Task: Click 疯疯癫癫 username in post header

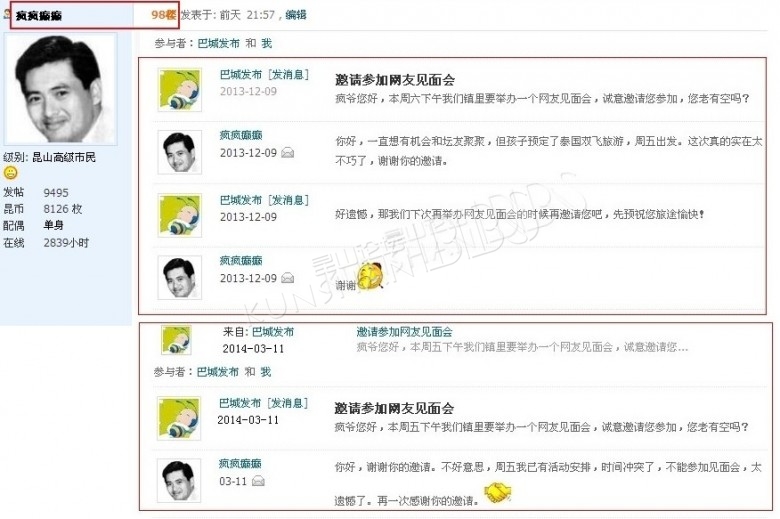Action: tap(39, 16)
